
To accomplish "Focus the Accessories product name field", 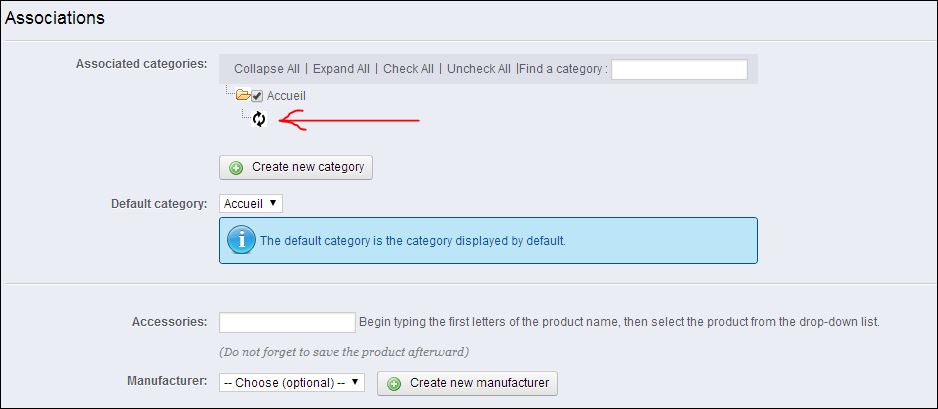I will click(x=287, y=322).
